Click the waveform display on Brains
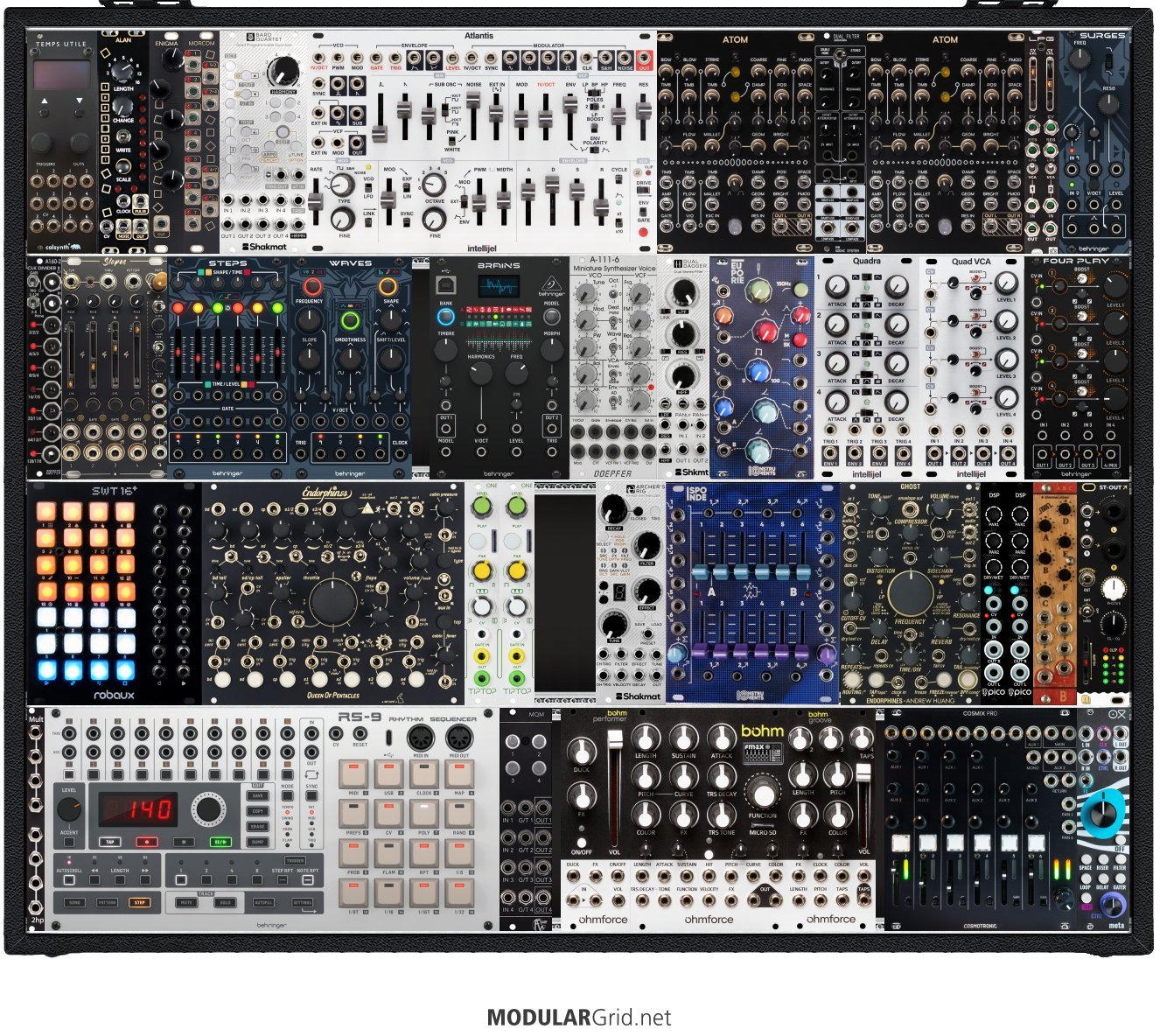 click(499, 286)
